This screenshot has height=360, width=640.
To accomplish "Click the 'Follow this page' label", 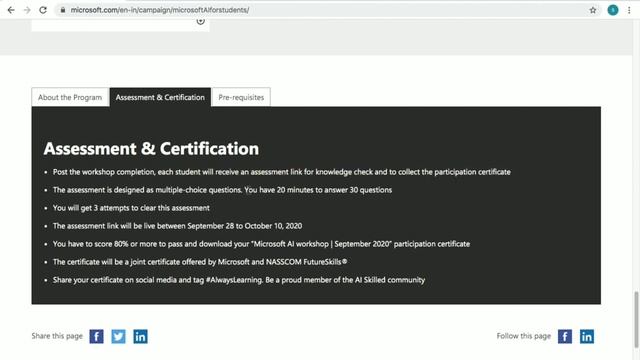I will point(524,336).
